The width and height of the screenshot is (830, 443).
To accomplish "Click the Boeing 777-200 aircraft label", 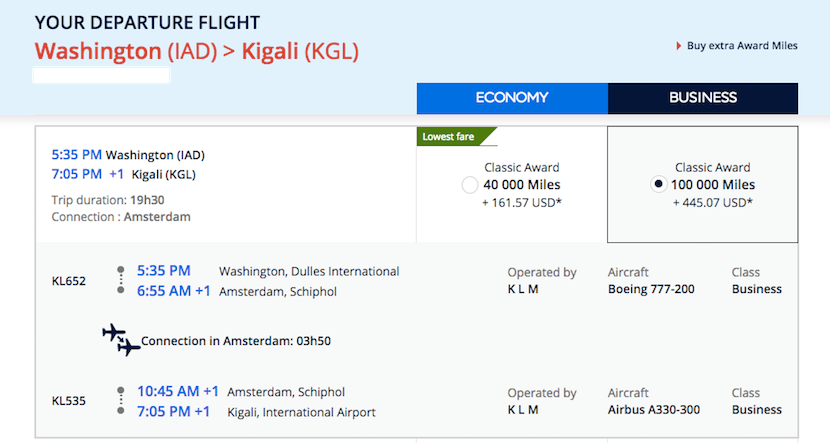I will pos(651,289).
